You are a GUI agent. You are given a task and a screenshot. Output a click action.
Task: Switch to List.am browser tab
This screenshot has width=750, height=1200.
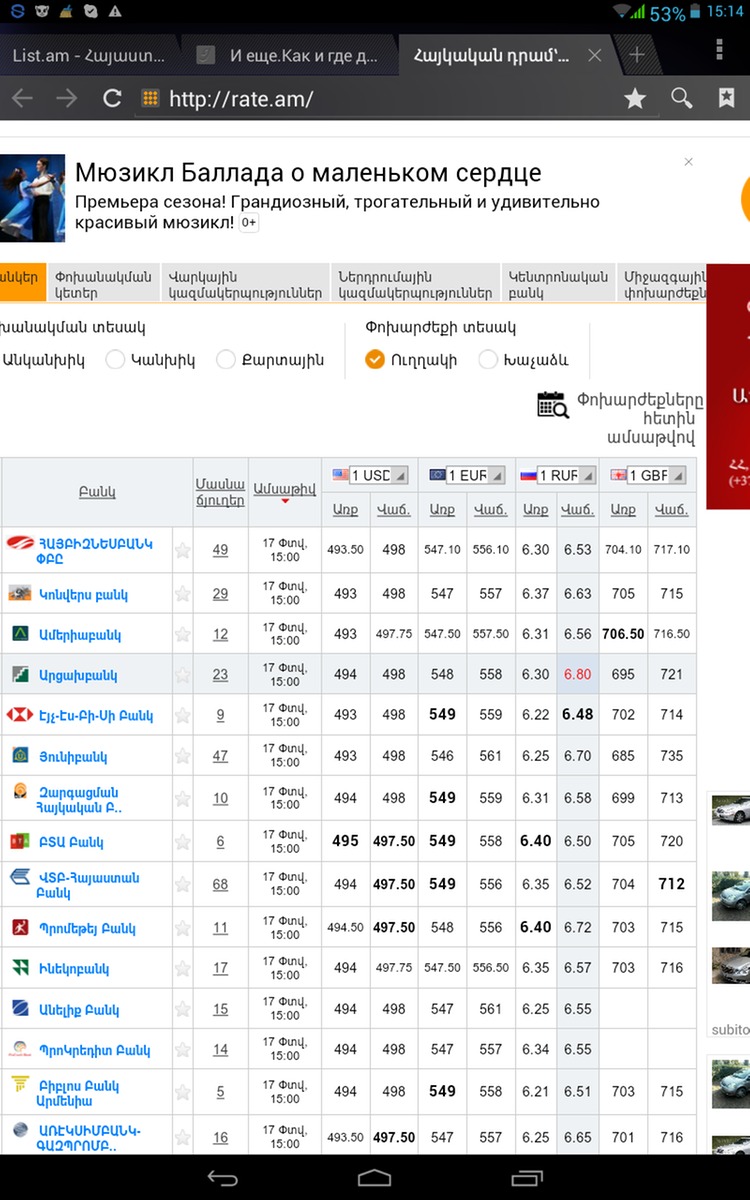88,55
